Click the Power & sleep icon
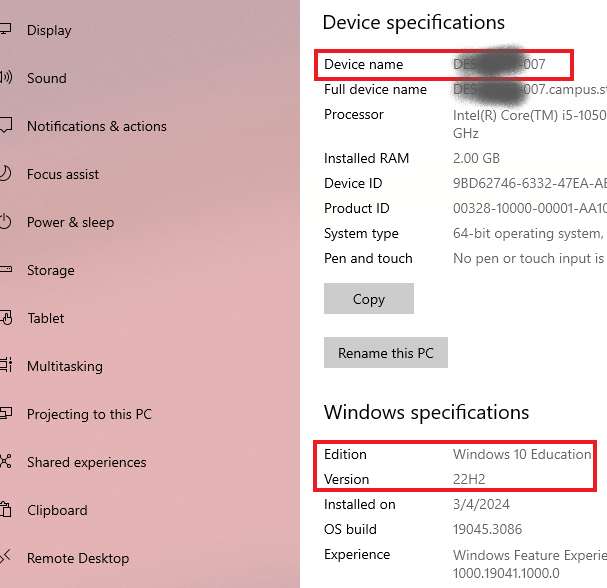The height and width of the screenshot is (588, 607). (5, 221)
